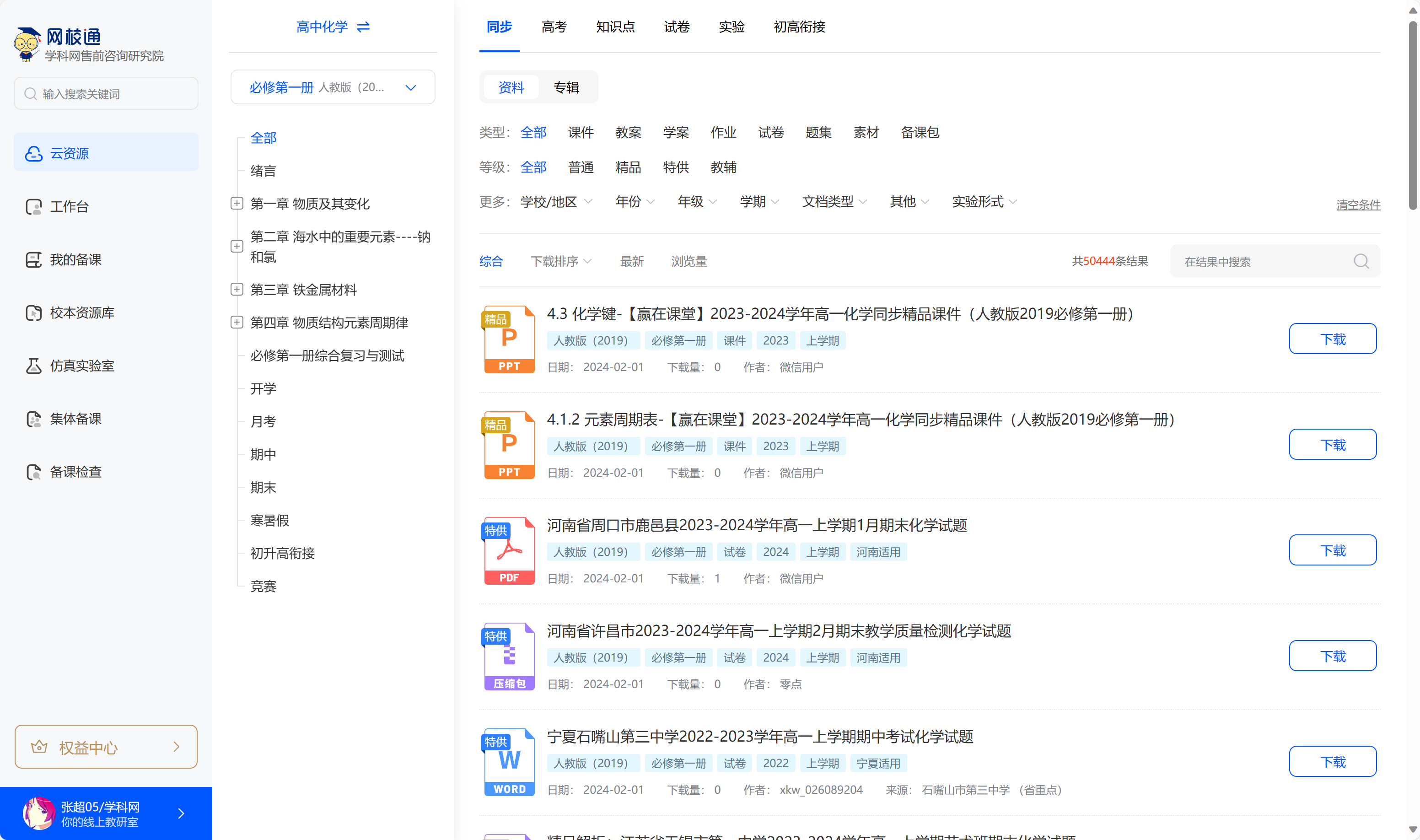
Task: Open the 必修第一册 textbook dropdown
Action: point(333,87)
